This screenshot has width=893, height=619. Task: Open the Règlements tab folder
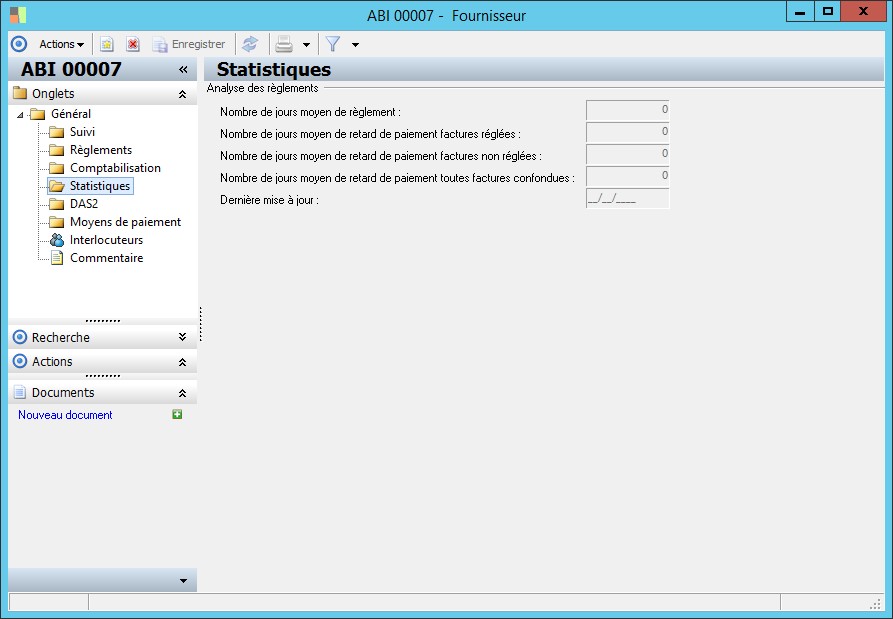101,150
